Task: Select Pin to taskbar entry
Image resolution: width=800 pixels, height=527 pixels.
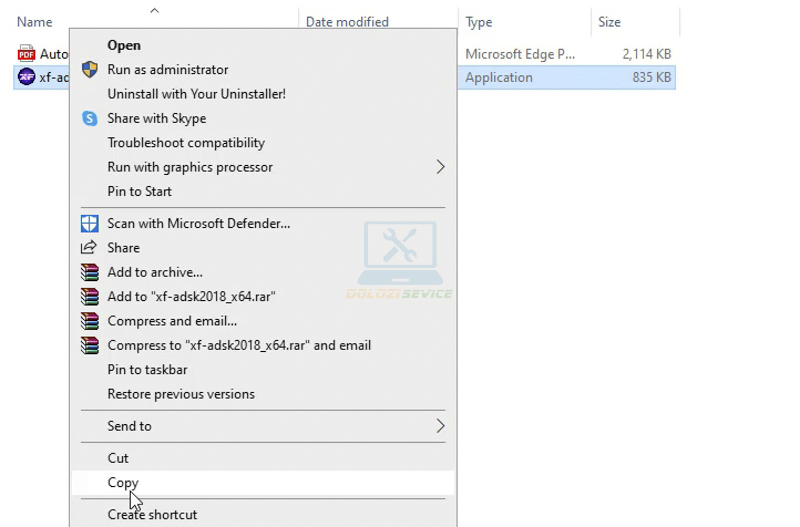Action: tap(147, 370)
